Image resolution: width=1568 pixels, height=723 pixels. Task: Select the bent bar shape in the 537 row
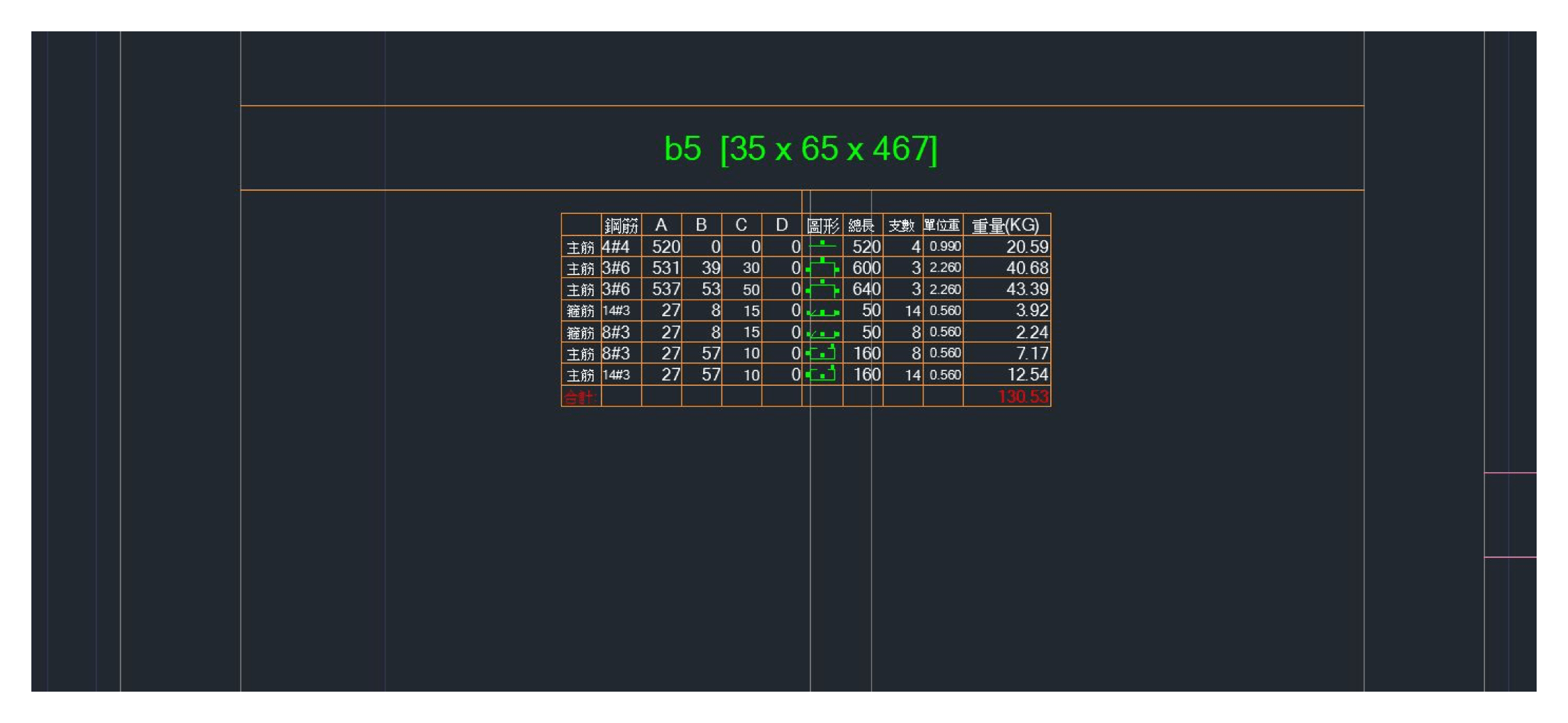pos(822,288)
